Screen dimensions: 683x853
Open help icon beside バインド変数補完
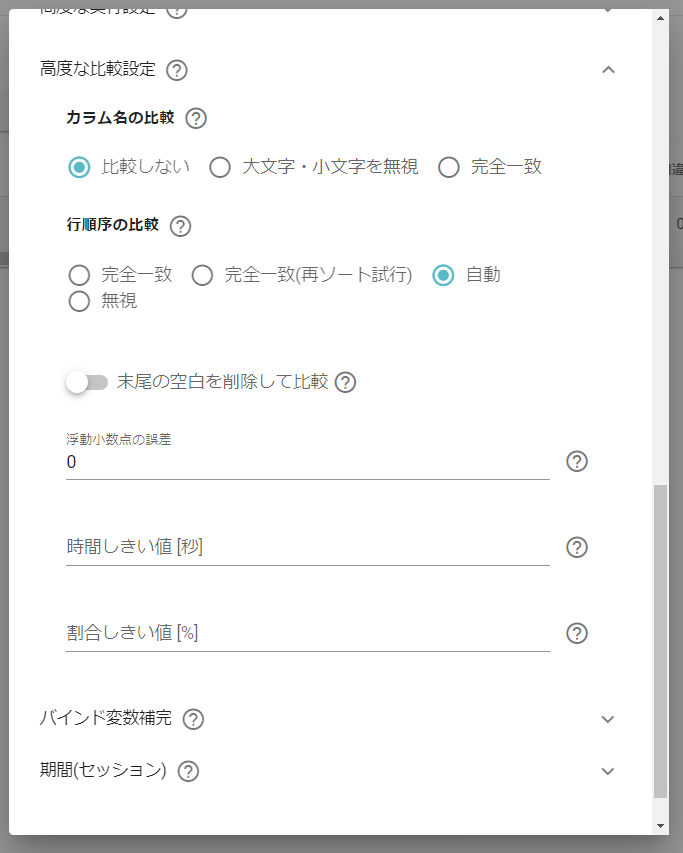193,719
